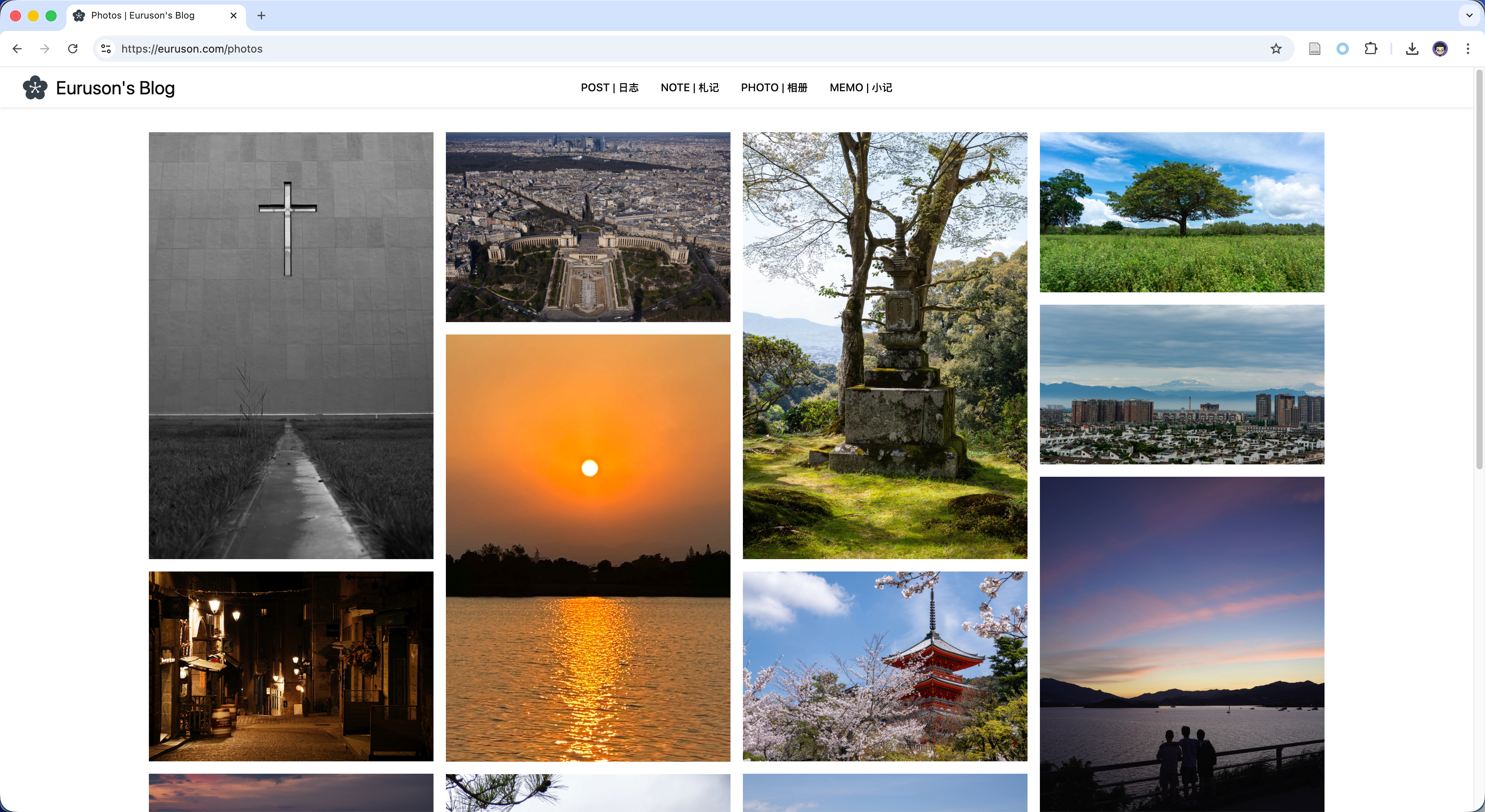
Task: Go to MEMO | 小记 section
Action: [861, 88]
